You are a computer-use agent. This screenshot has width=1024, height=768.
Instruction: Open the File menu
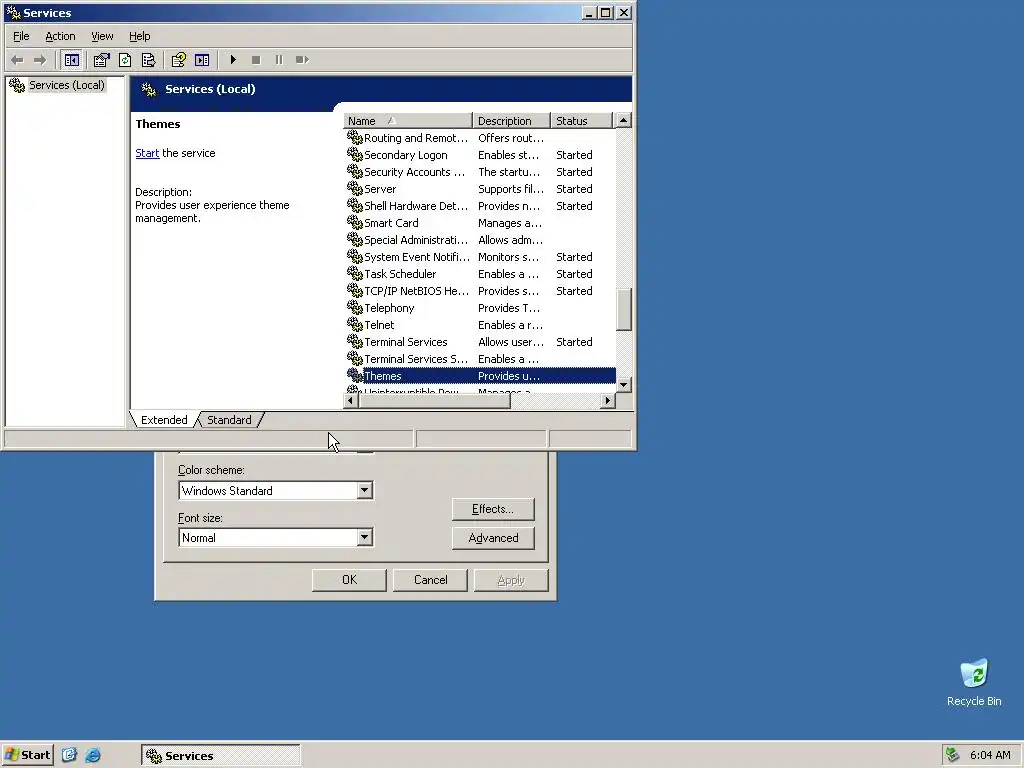(21, 36)
